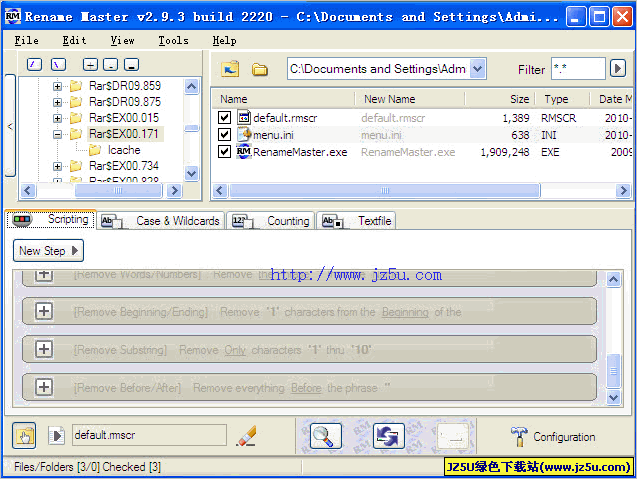
Task: Expand the Rar$DR09.875 tree node
Action: coord(57,102)
